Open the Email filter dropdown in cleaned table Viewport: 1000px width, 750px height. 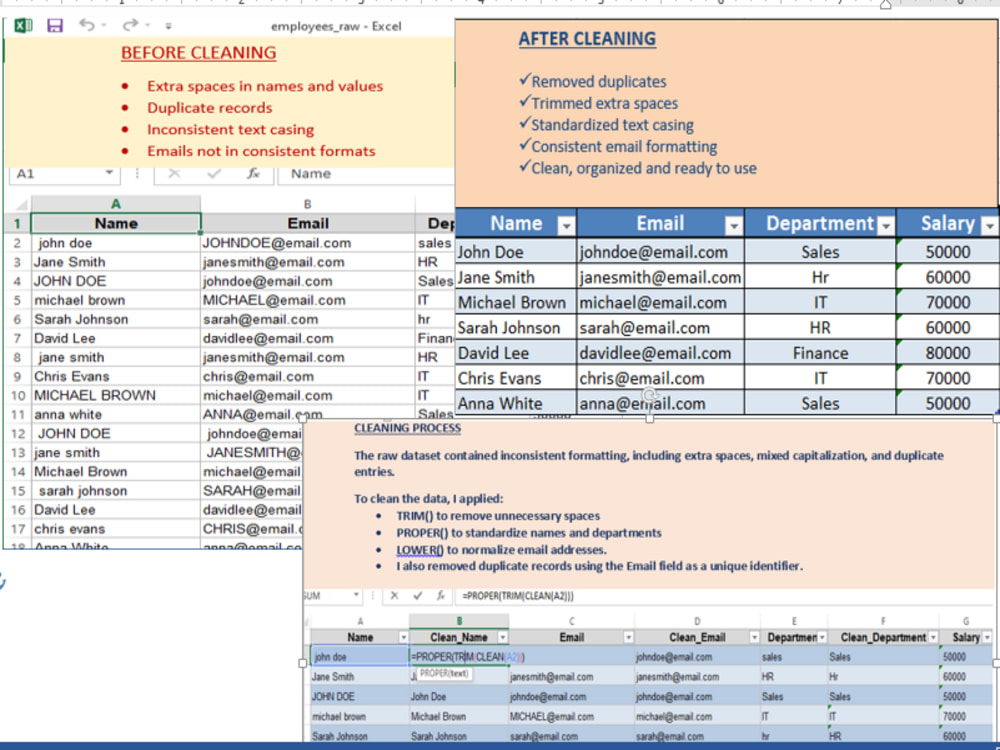tap(734, 225)
